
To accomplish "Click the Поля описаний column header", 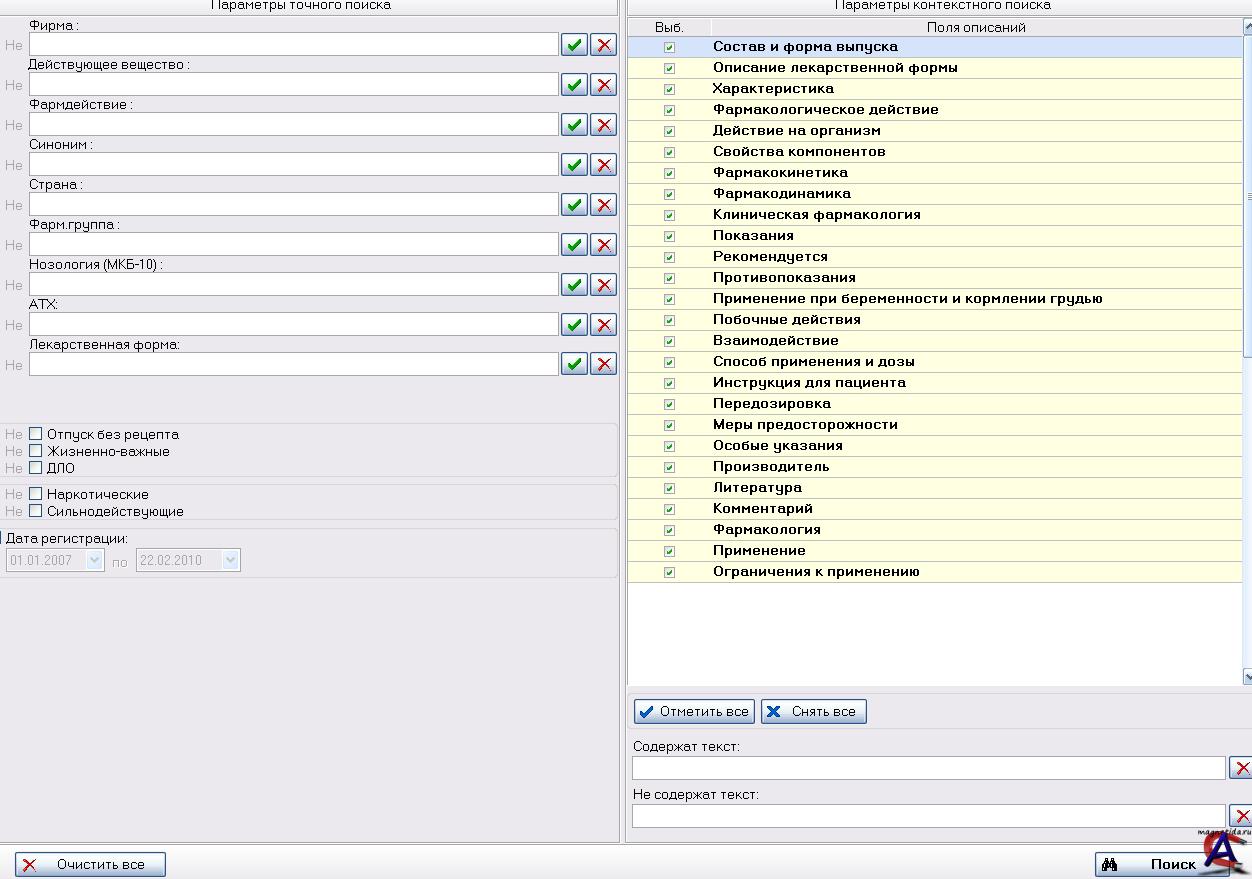I will (975, 27).
